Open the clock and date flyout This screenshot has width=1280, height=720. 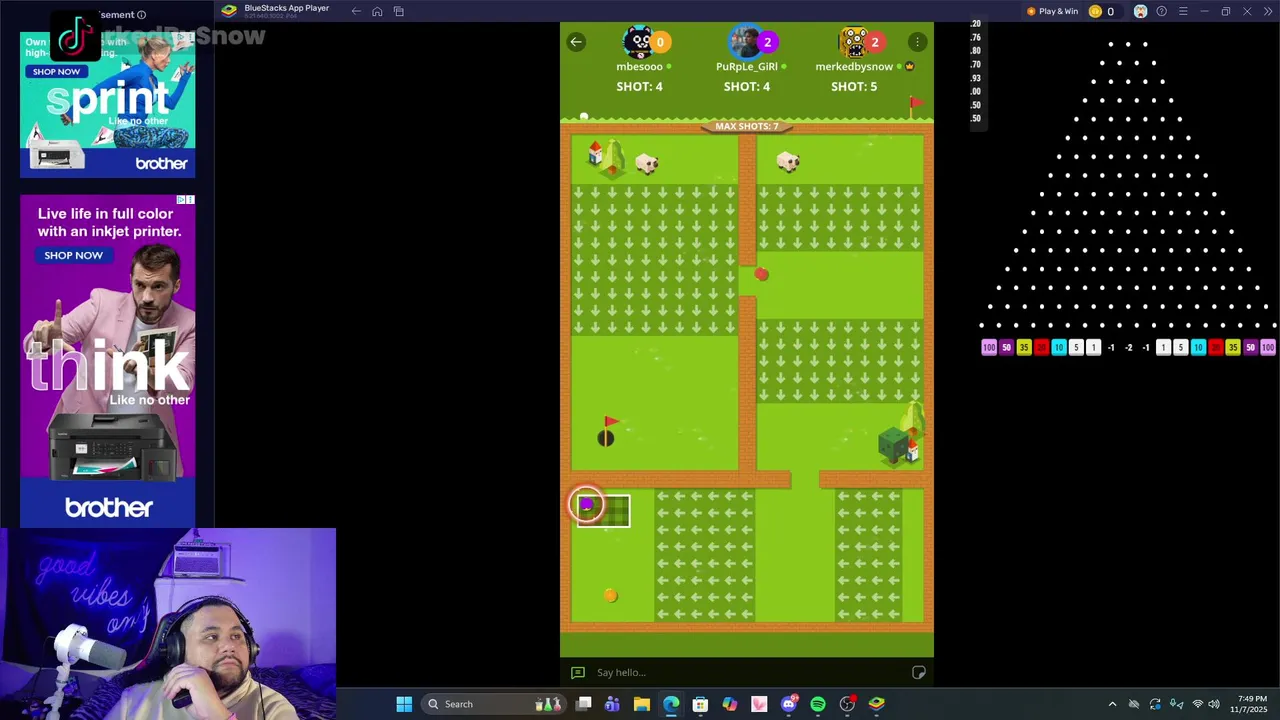1250,704
